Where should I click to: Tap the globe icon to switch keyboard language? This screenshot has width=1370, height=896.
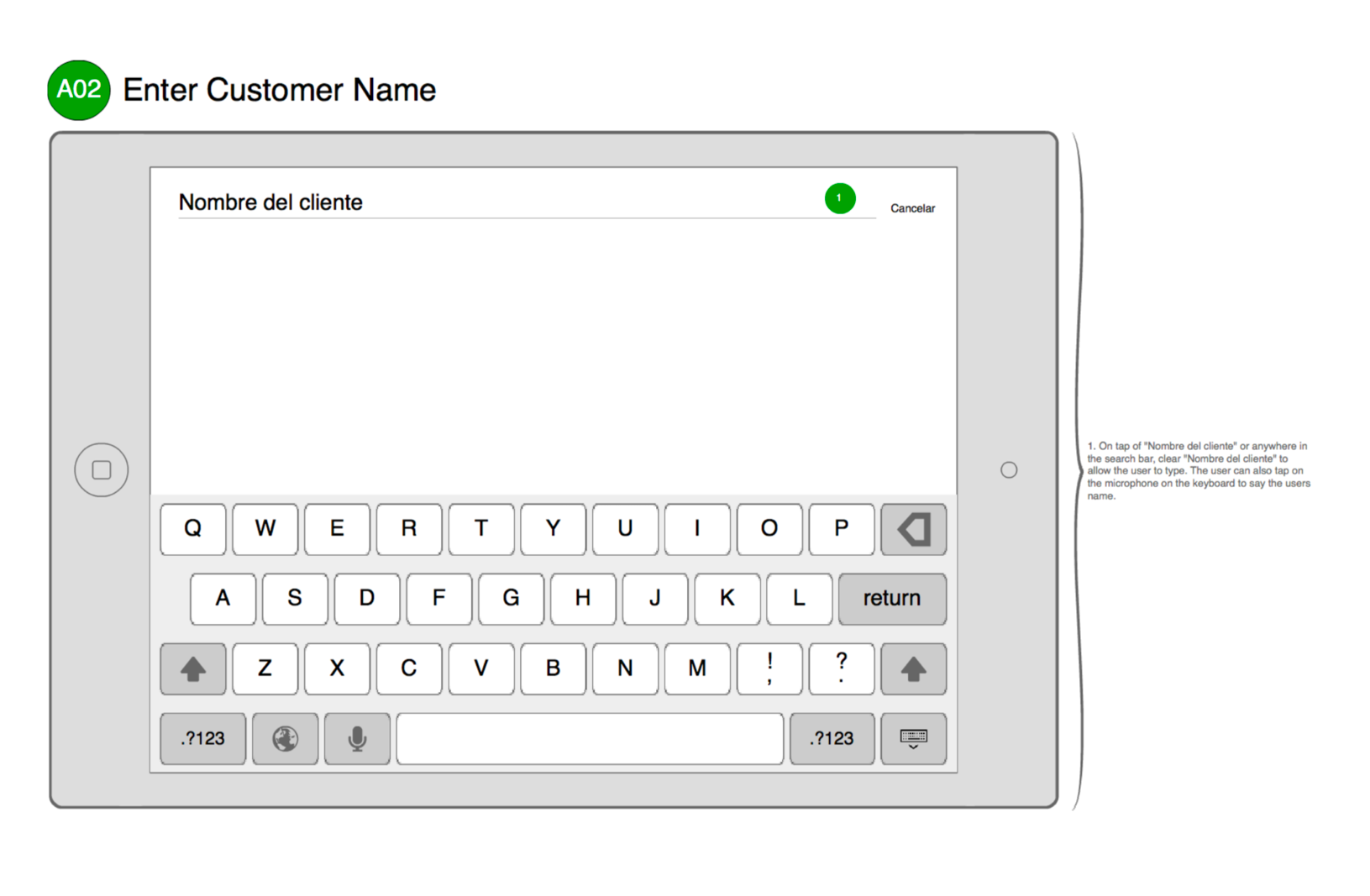click(x=284, y=739)
